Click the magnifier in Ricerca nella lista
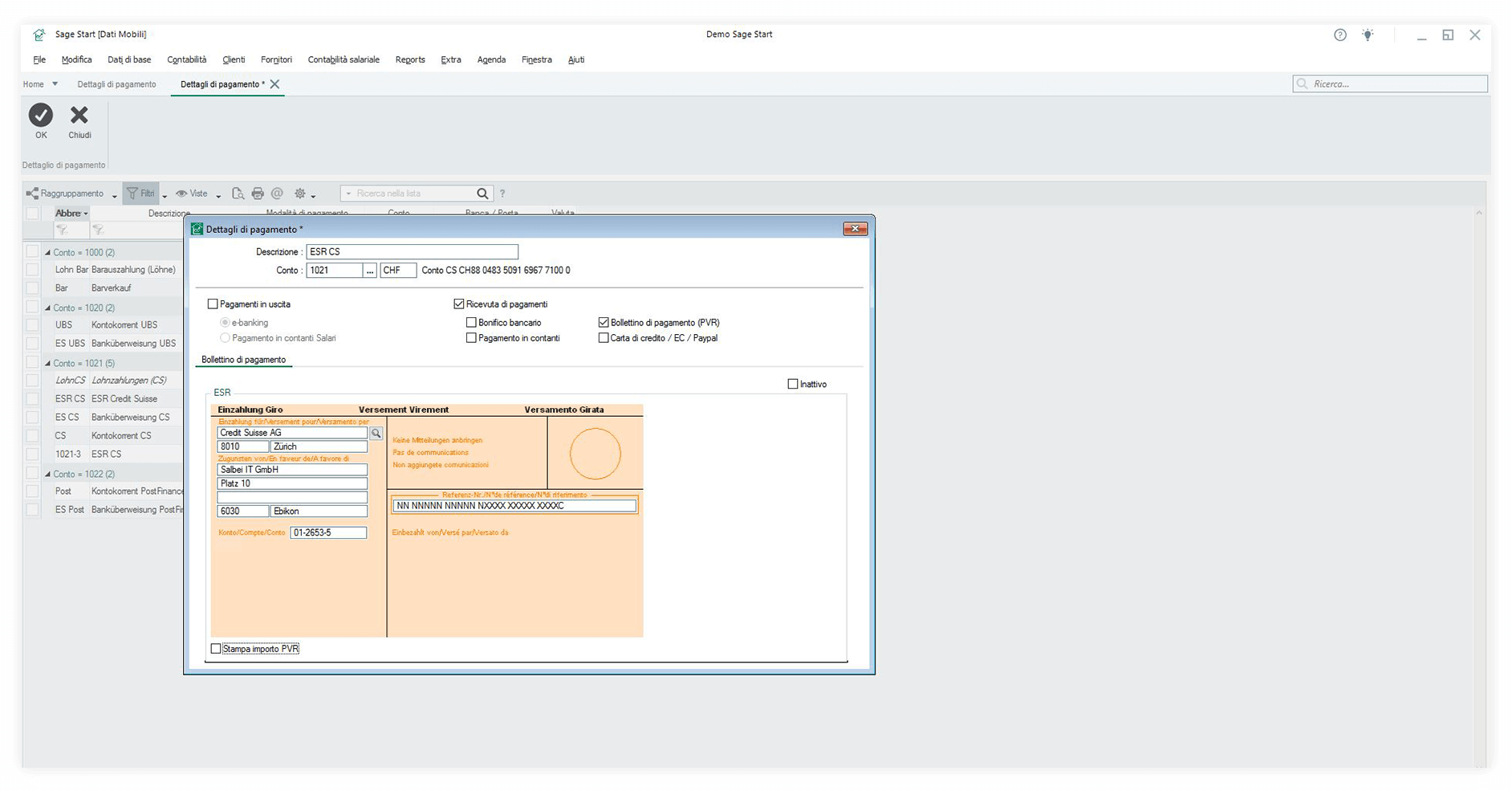This screenshot has height=791, width=1512. pyautogui.click(x=482, y=194)
